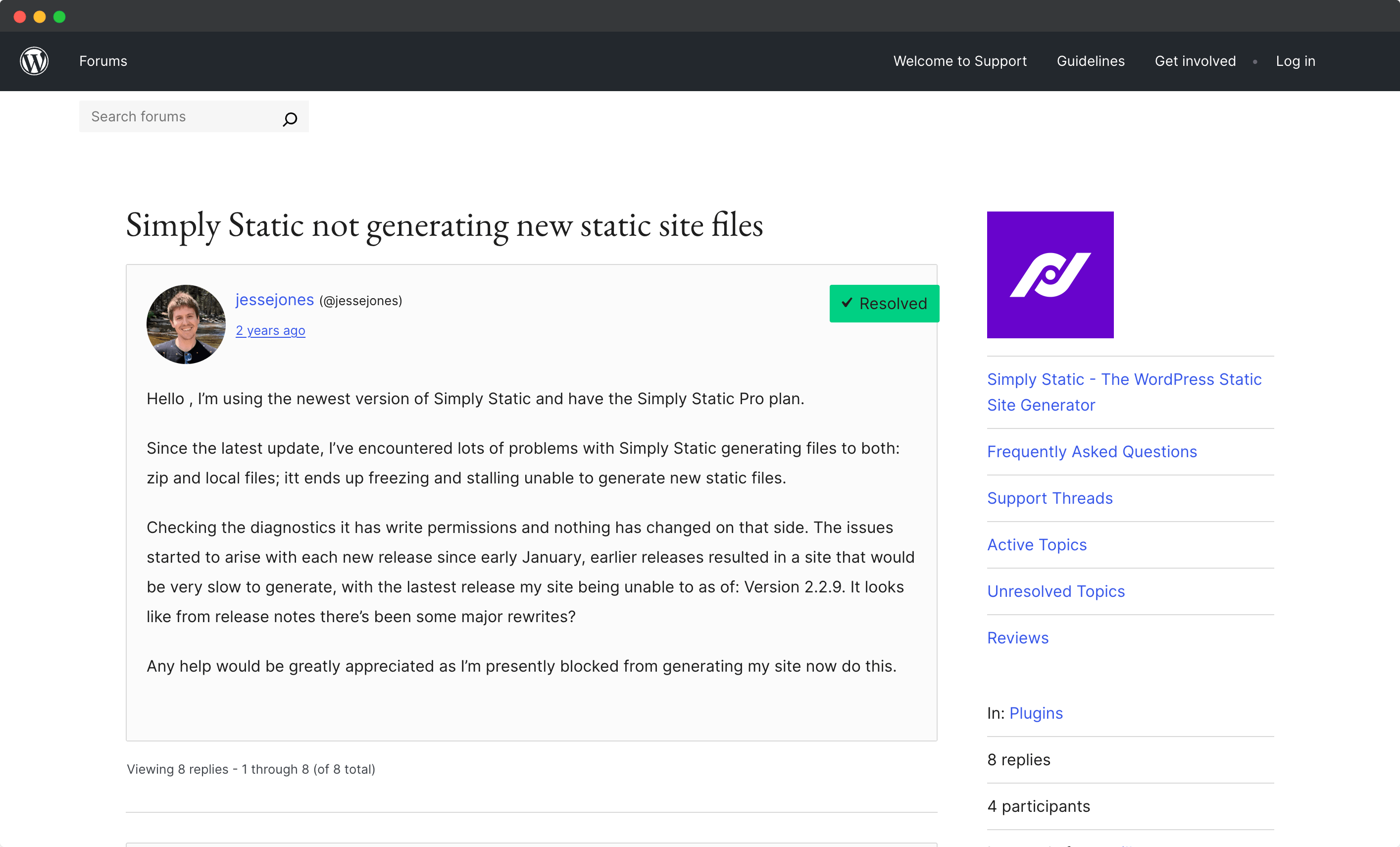Image resolution: width=1400 pixels, height=847 pixels.
Task: View Unresolved Topics in sidebar
Action: point(1055,591)
